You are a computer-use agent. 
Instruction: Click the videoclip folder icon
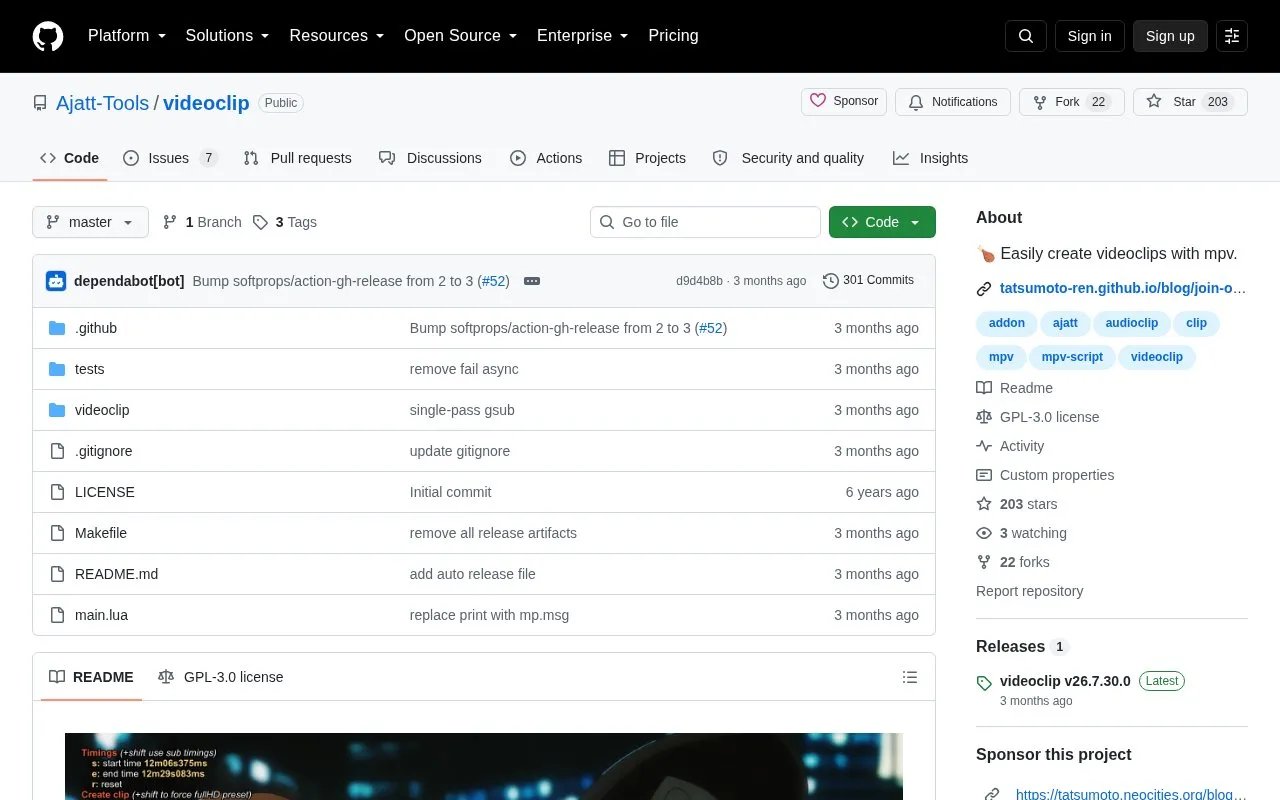57,410
